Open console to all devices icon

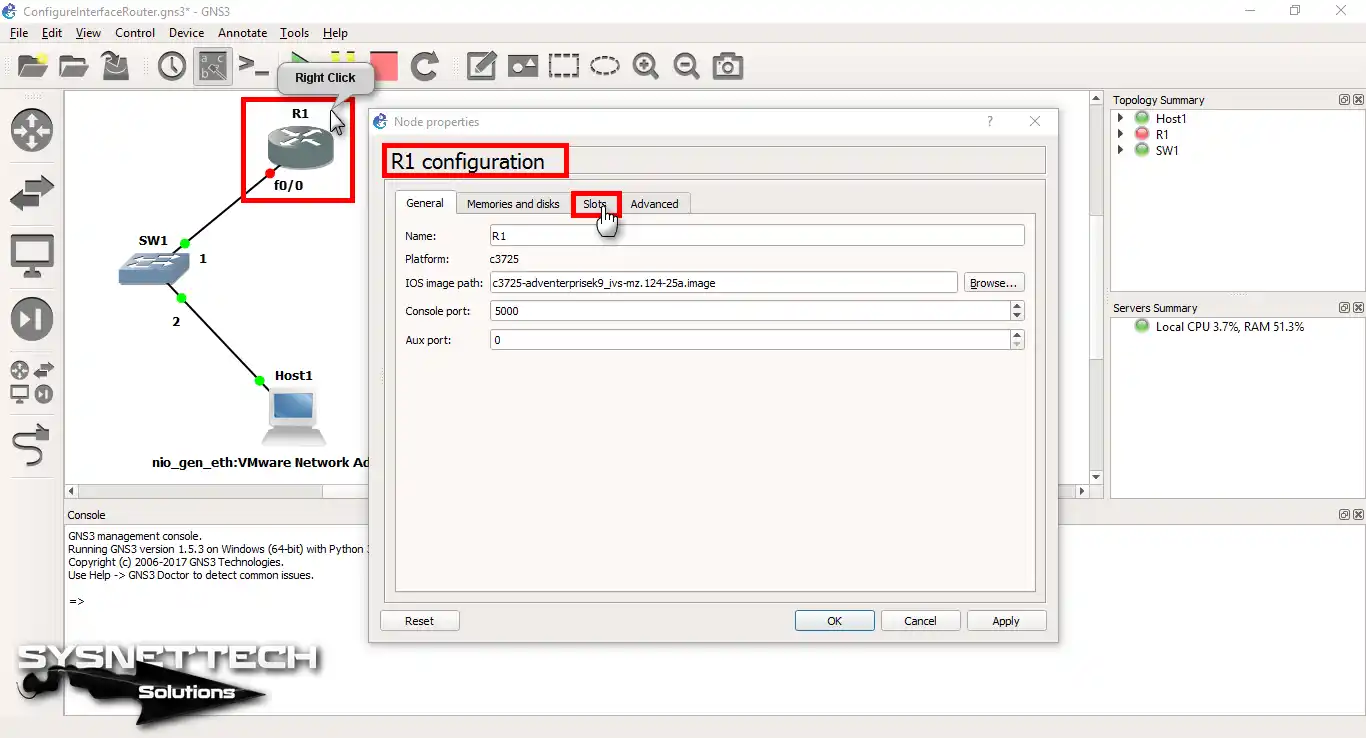pos(254,67)
